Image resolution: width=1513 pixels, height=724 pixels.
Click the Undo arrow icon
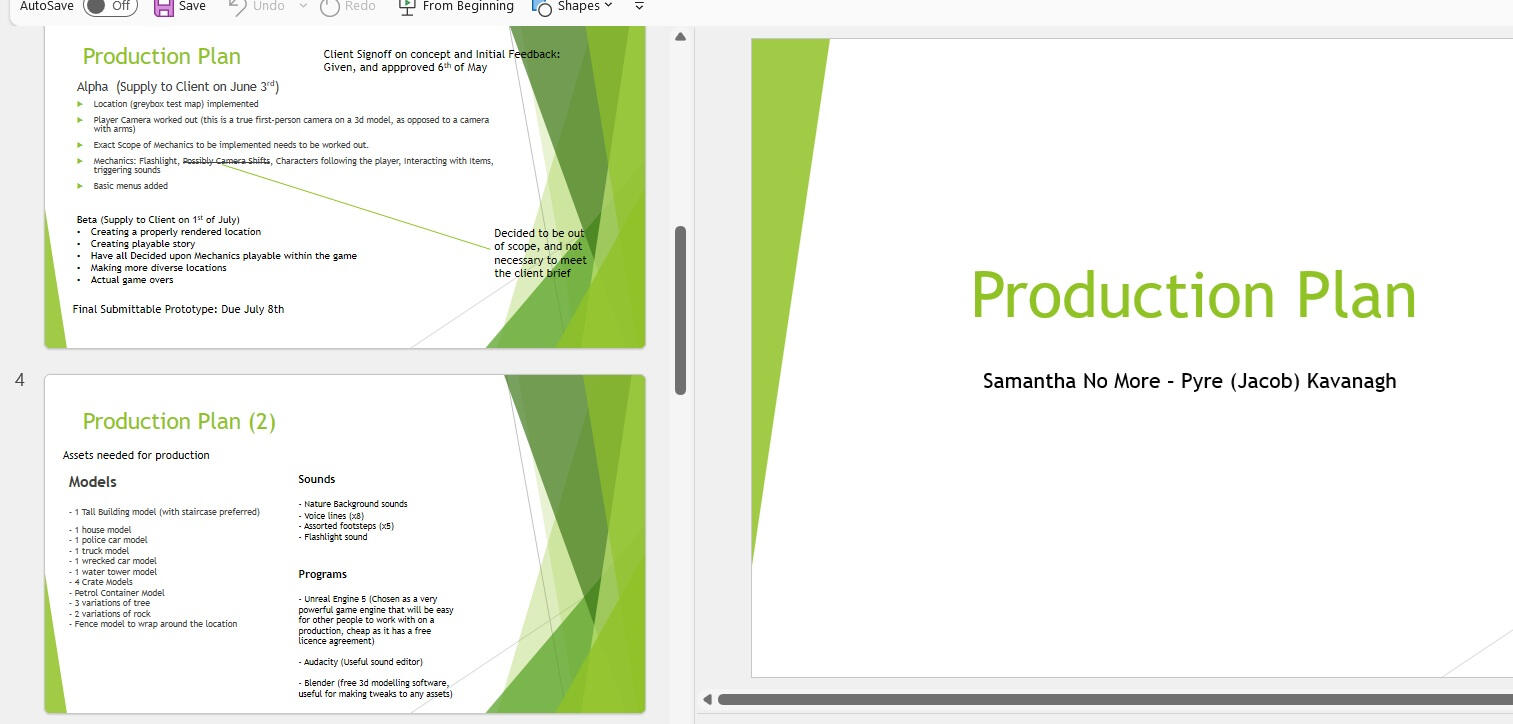(x=238, y=7)
